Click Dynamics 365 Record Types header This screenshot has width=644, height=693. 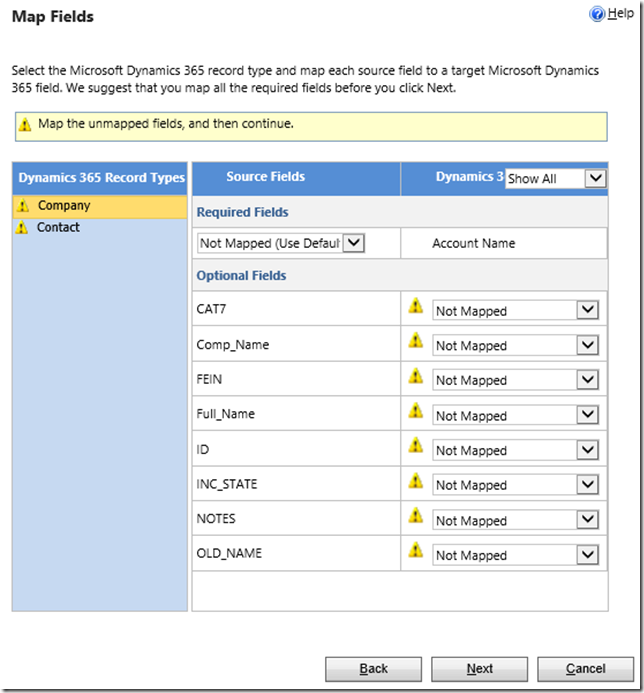(102, 178)
